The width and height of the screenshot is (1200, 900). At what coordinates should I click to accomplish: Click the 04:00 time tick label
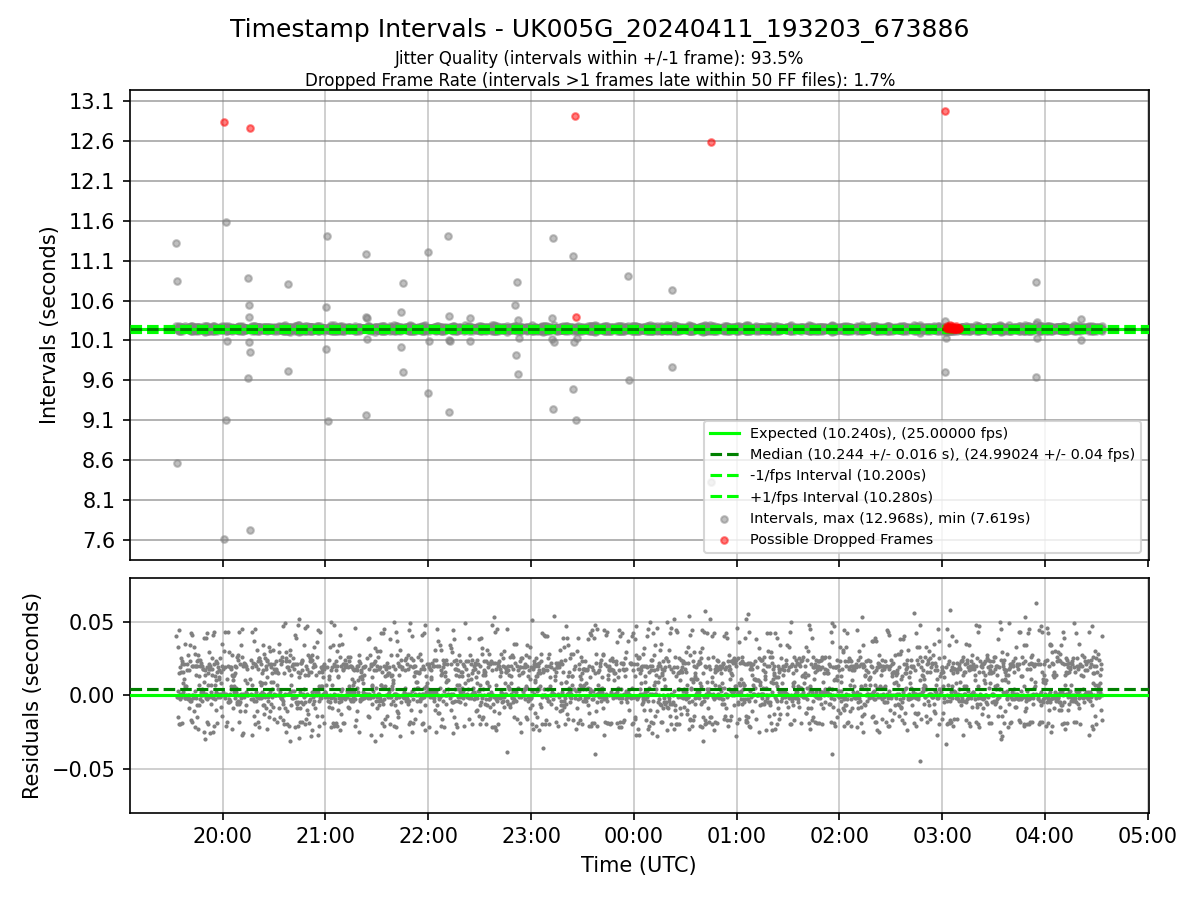[x=1045, y=835]
